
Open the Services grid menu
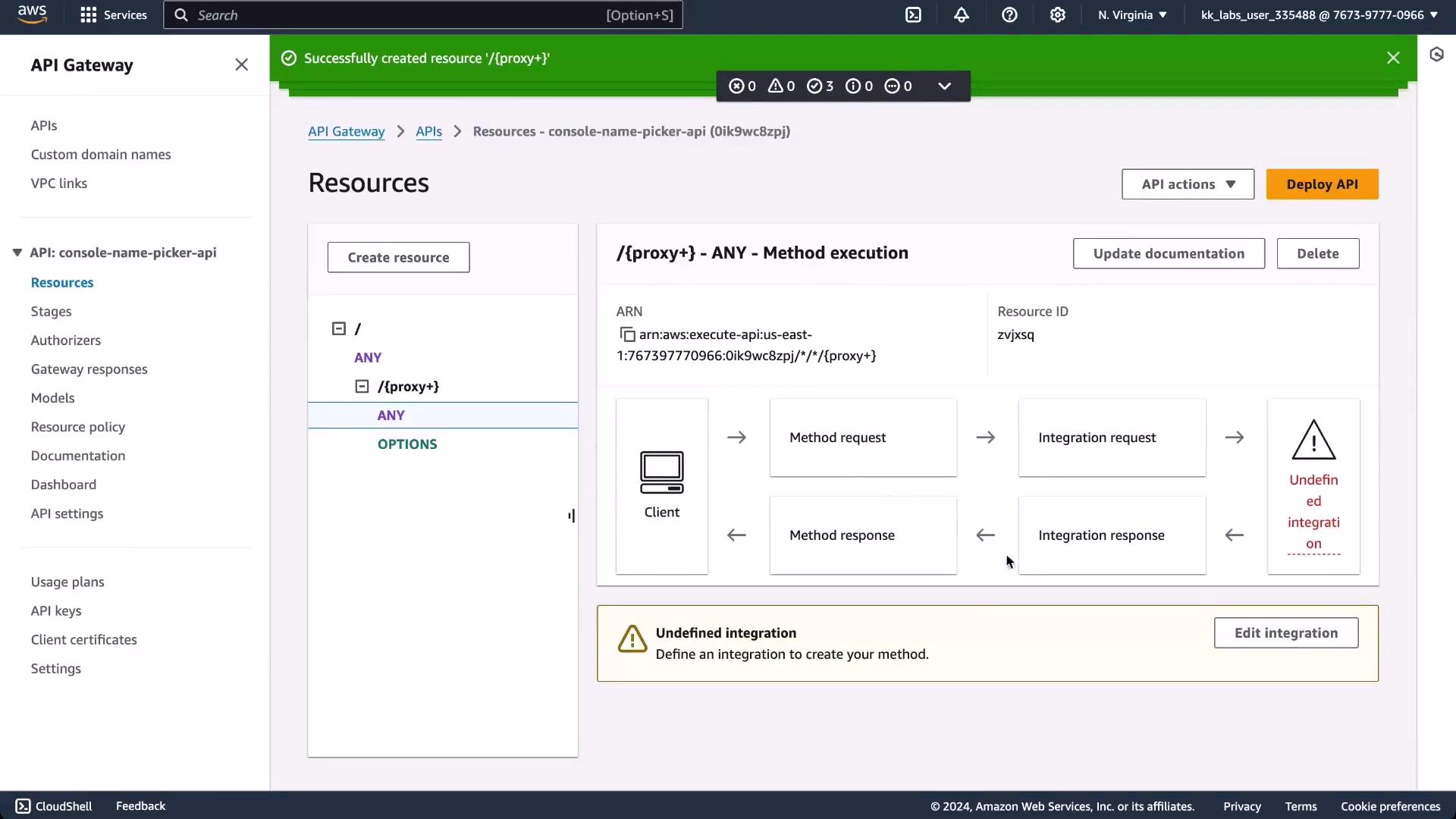pyautogui.click(x=114, y=15)
